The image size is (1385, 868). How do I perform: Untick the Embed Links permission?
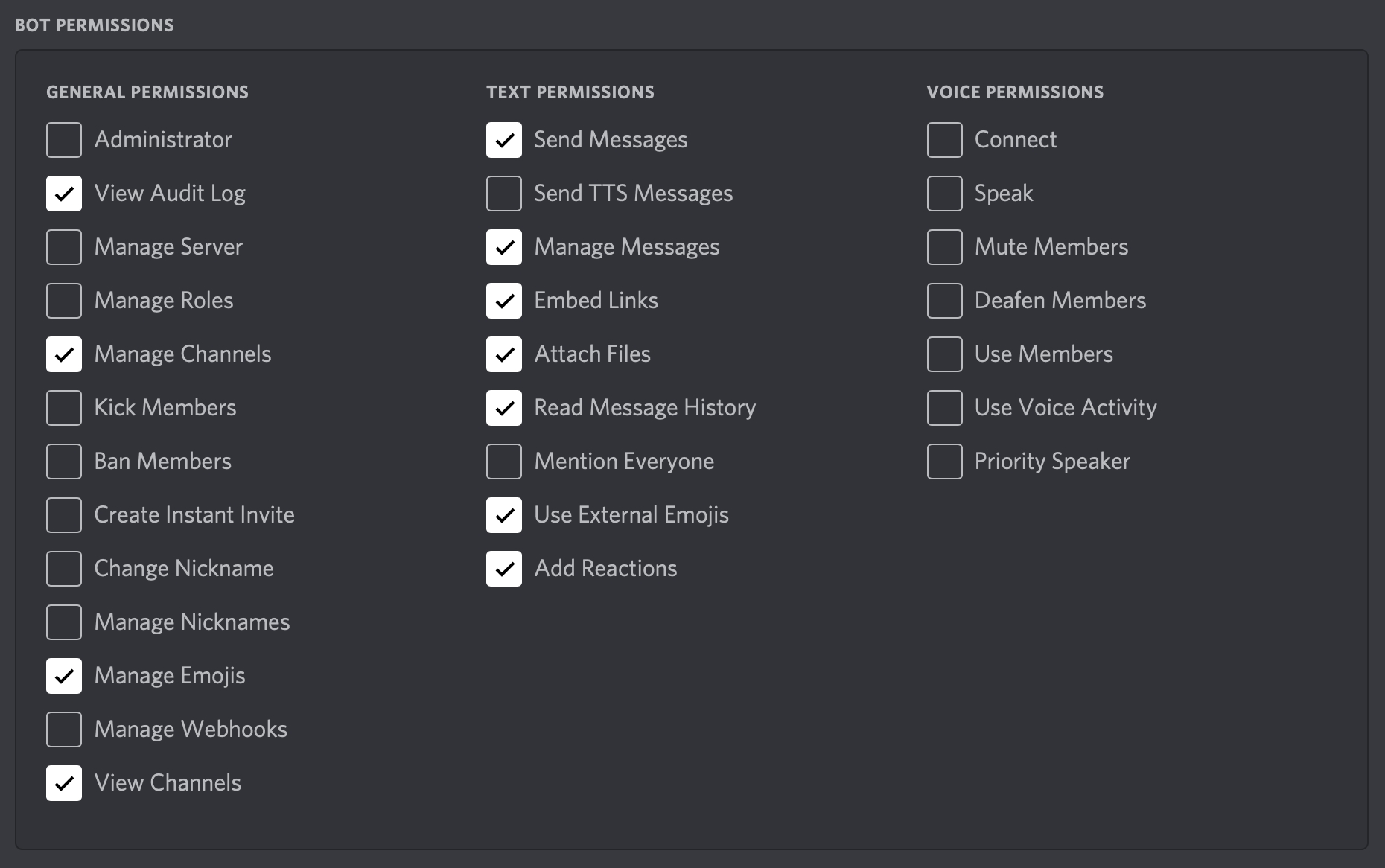[x=504, y=301]
